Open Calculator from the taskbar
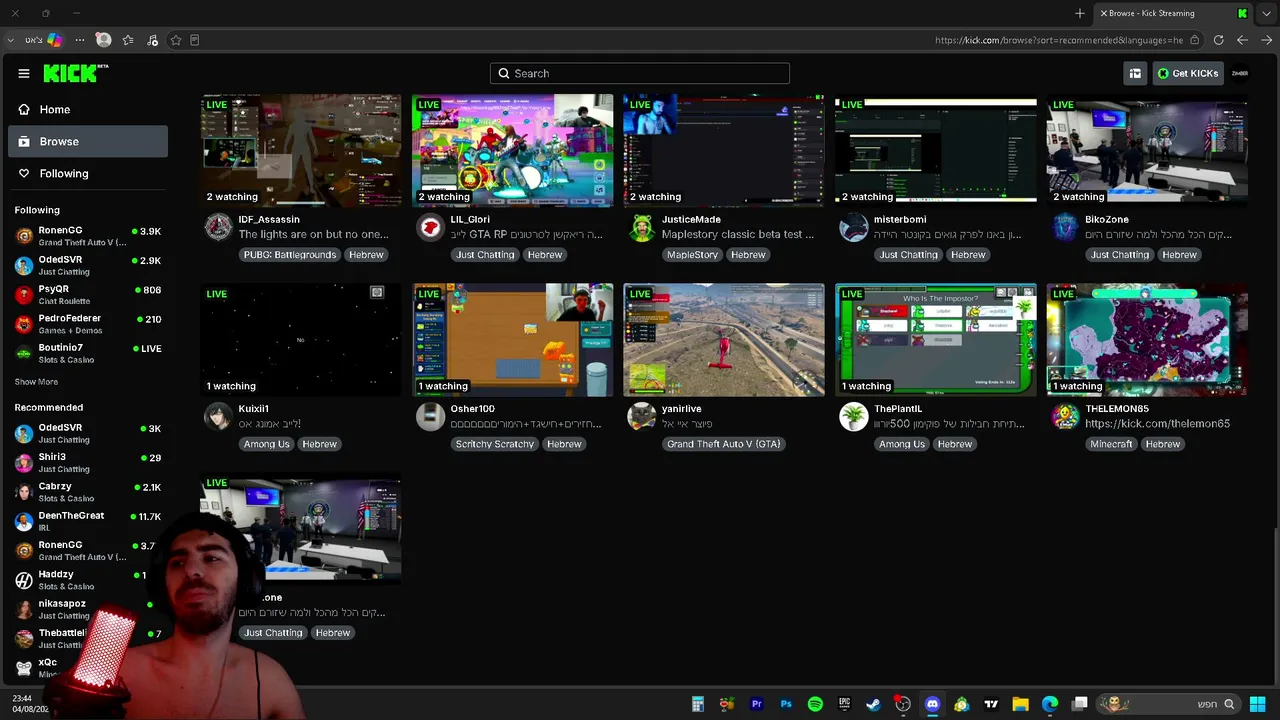1280x720 pixels. [698, 704]
